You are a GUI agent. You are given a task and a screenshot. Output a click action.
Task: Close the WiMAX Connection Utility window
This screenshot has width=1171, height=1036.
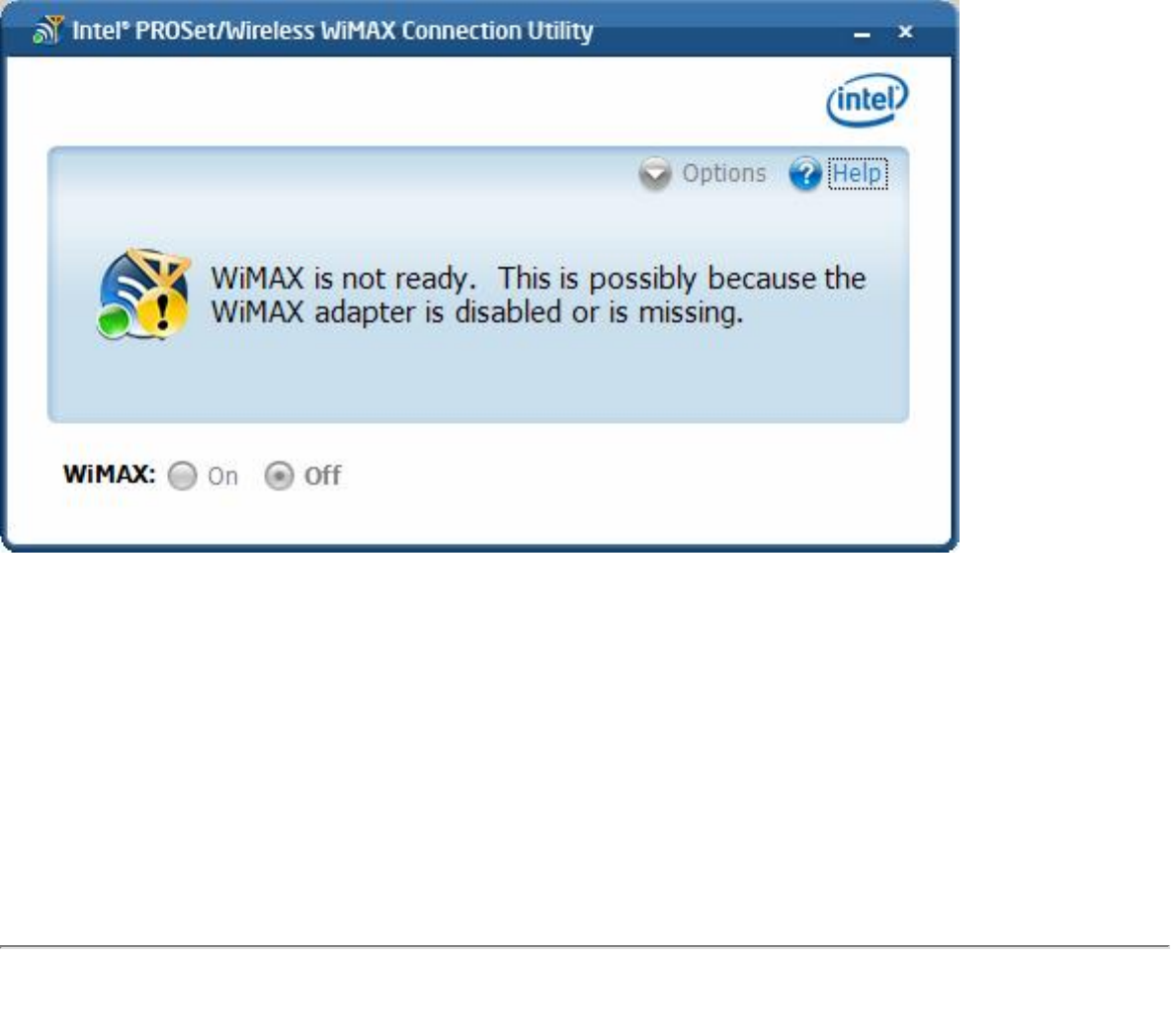click(905, 32)
